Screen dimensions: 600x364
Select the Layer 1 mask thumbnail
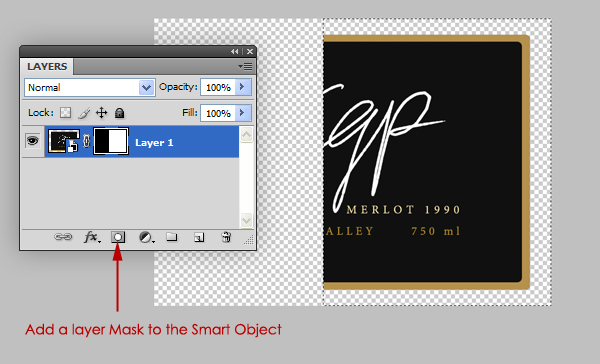[x=111, y=142]
